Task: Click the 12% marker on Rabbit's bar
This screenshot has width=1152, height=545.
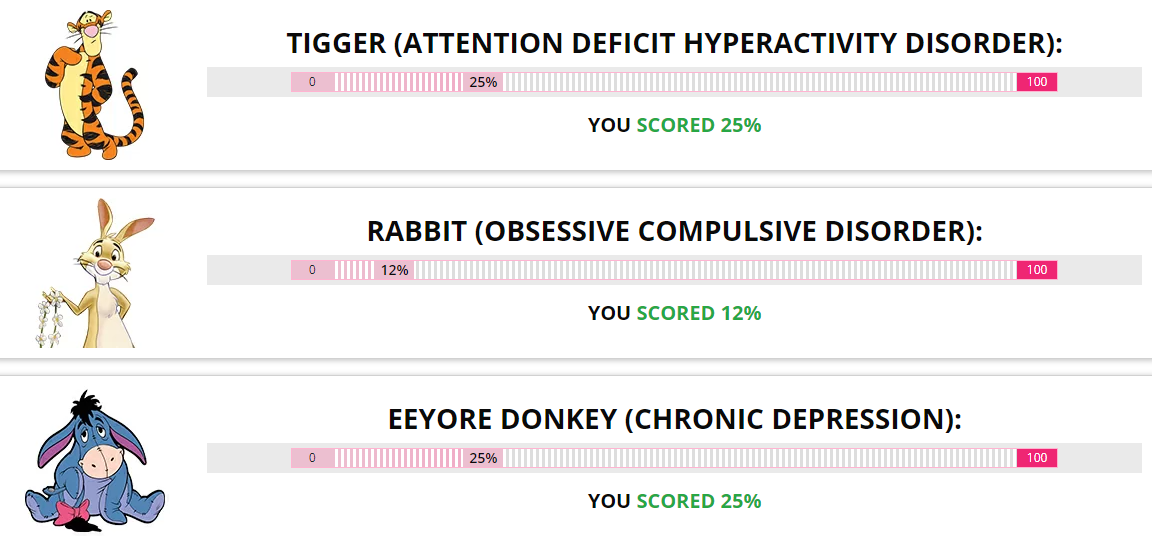Action: tap(395, 270)
